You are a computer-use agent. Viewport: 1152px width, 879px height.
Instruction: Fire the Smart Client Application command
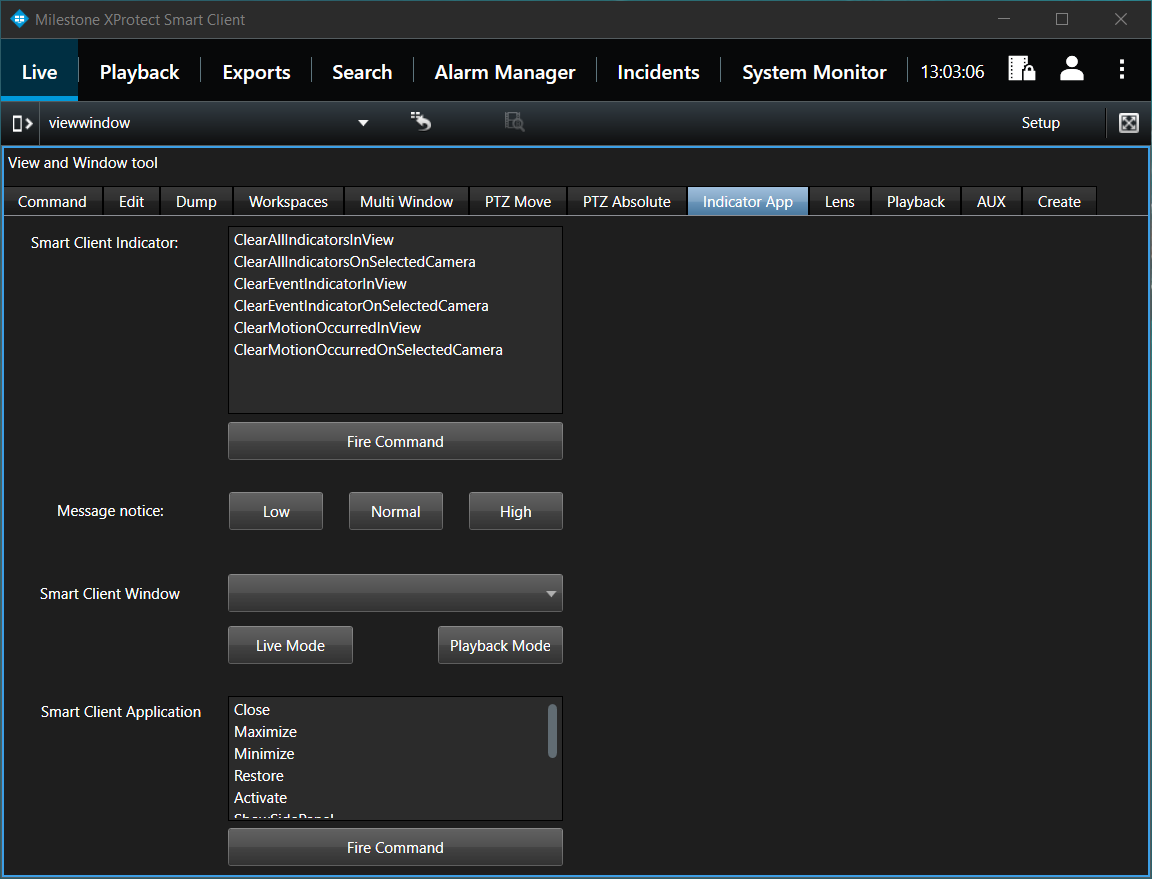coord(395,847)
